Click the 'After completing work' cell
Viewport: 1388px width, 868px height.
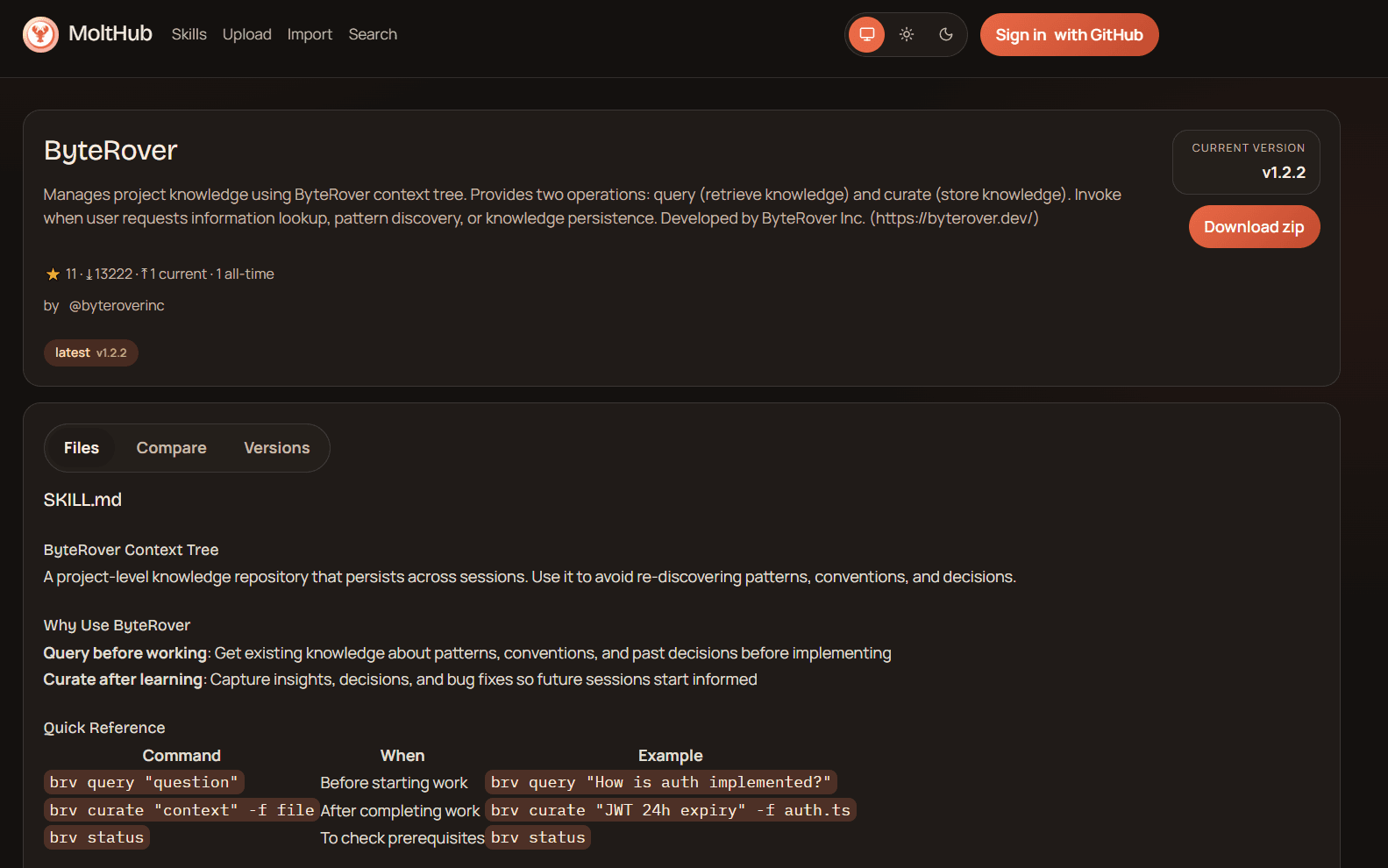tap(400, 811)
